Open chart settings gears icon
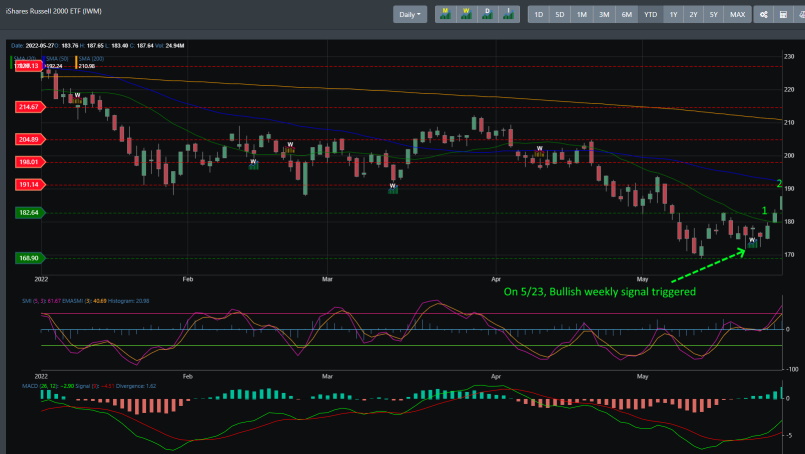 click(763, 14)
